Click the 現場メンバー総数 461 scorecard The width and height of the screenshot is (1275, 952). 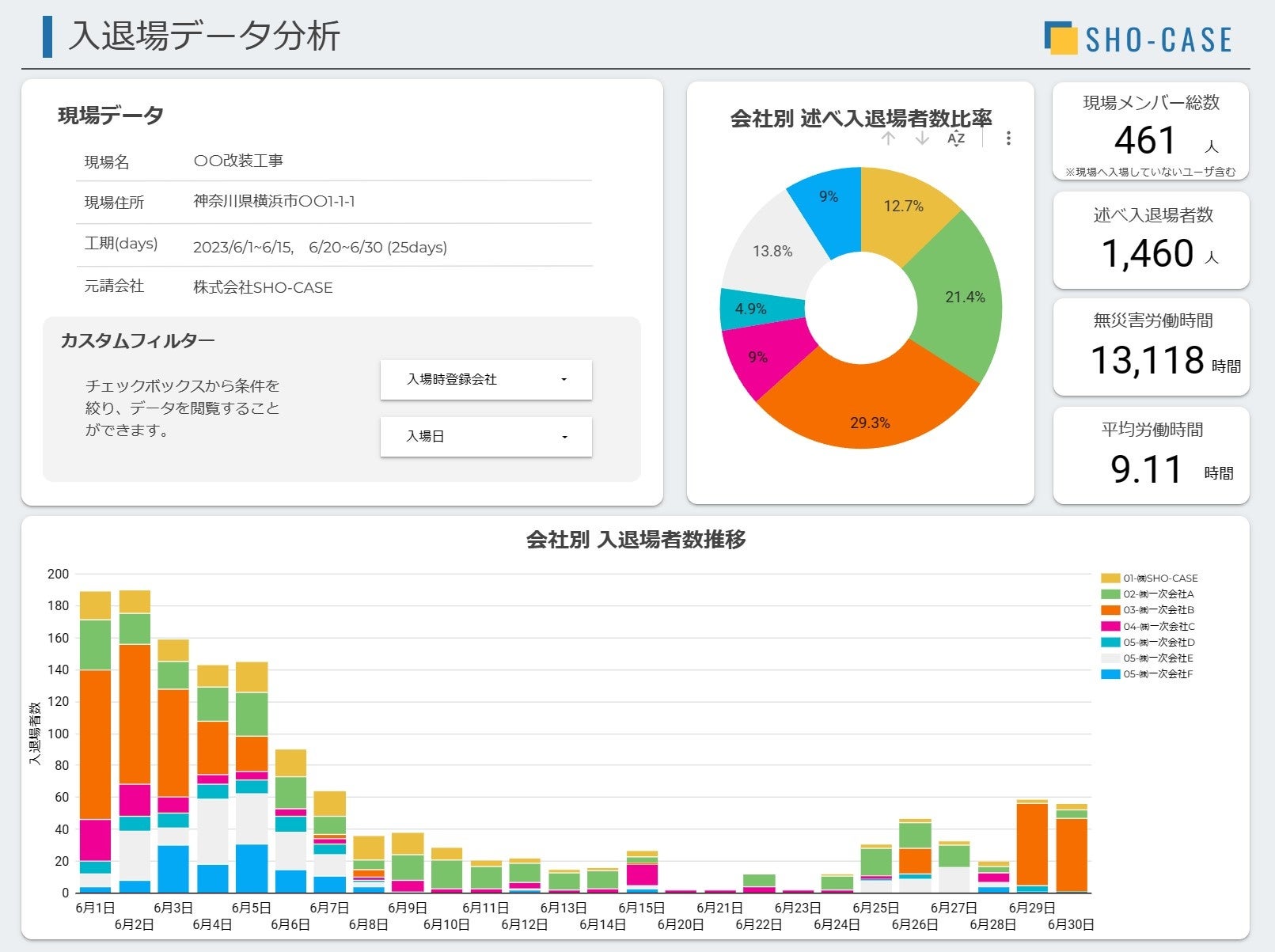point(1151,131)
